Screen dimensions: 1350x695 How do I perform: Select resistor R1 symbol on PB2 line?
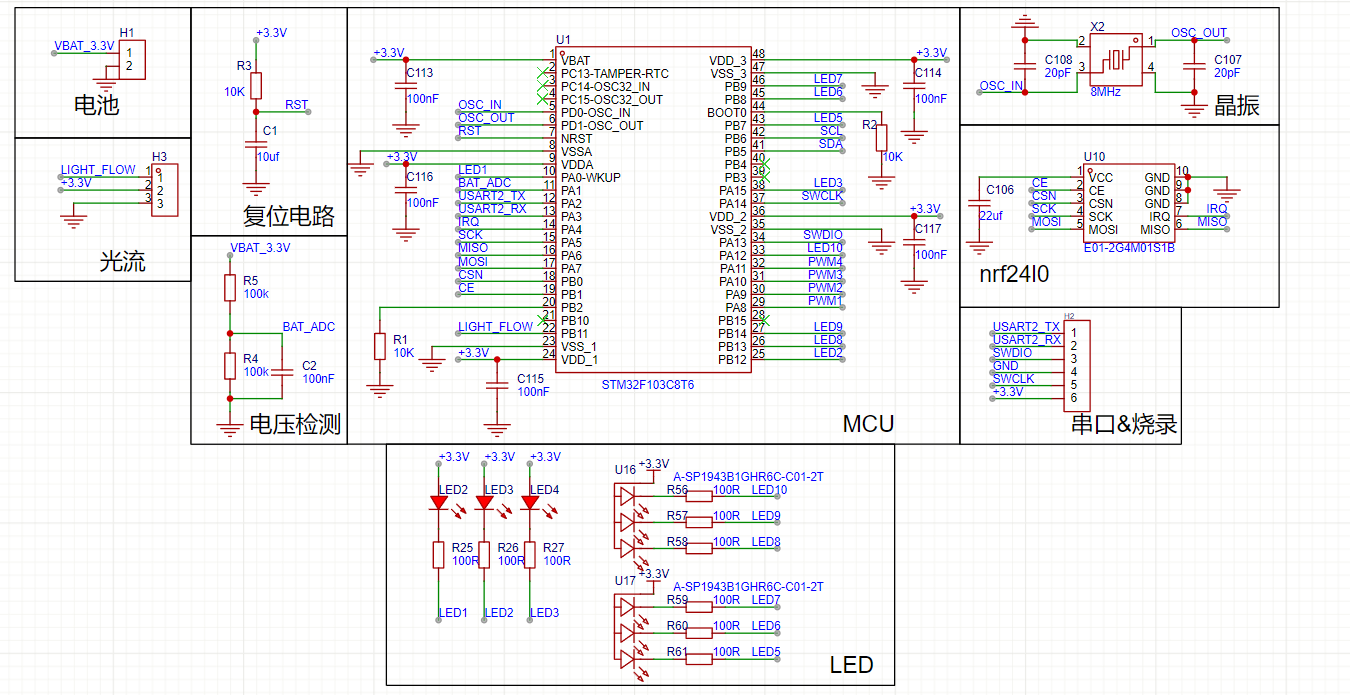tap(379, 346)
